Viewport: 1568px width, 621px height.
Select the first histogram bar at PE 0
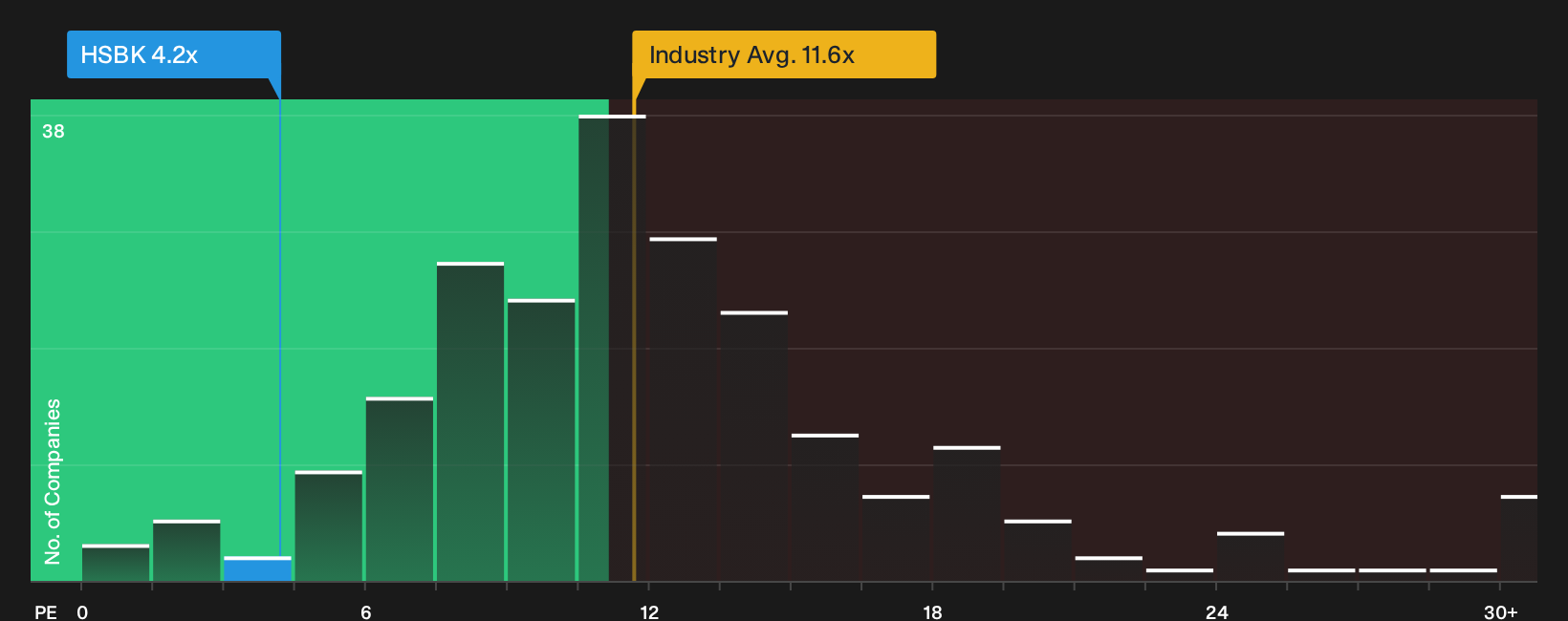click(x=116, y=564)
